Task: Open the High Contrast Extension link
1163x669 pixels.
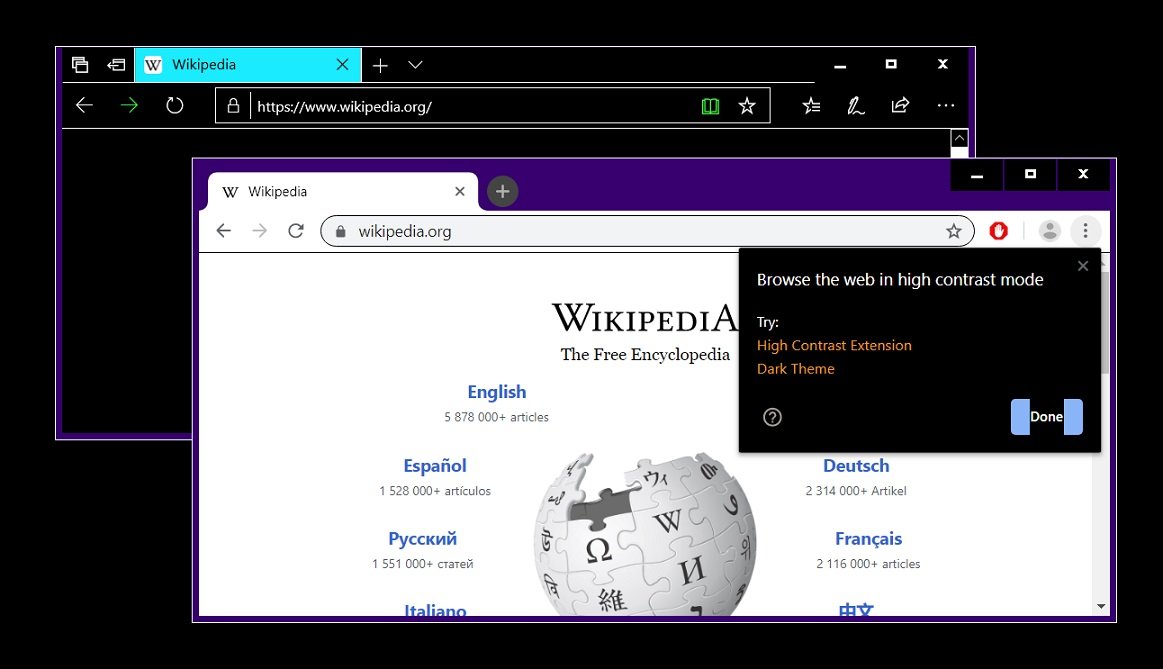Action: (834, 345)
